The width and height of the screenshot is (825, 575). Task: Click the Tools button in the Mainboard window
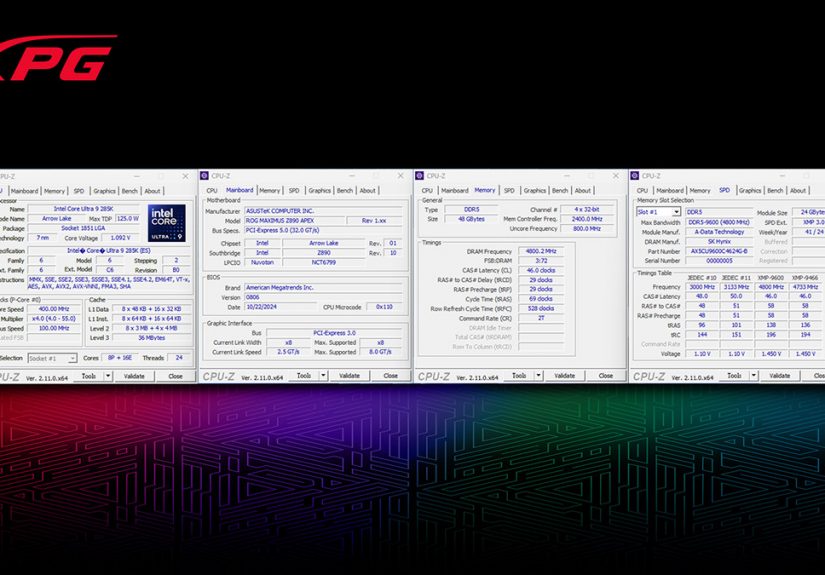[x=304, y=376]
